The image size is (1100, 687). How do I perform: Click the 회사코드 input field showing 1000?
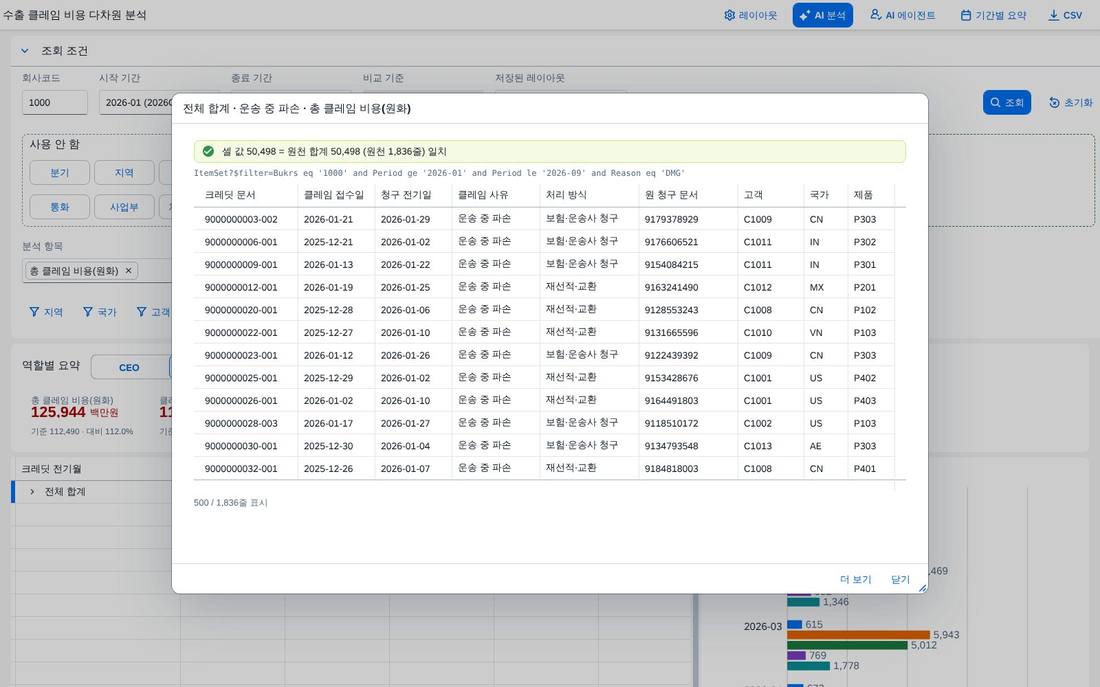pyautogui.click(x=55, y=102)
